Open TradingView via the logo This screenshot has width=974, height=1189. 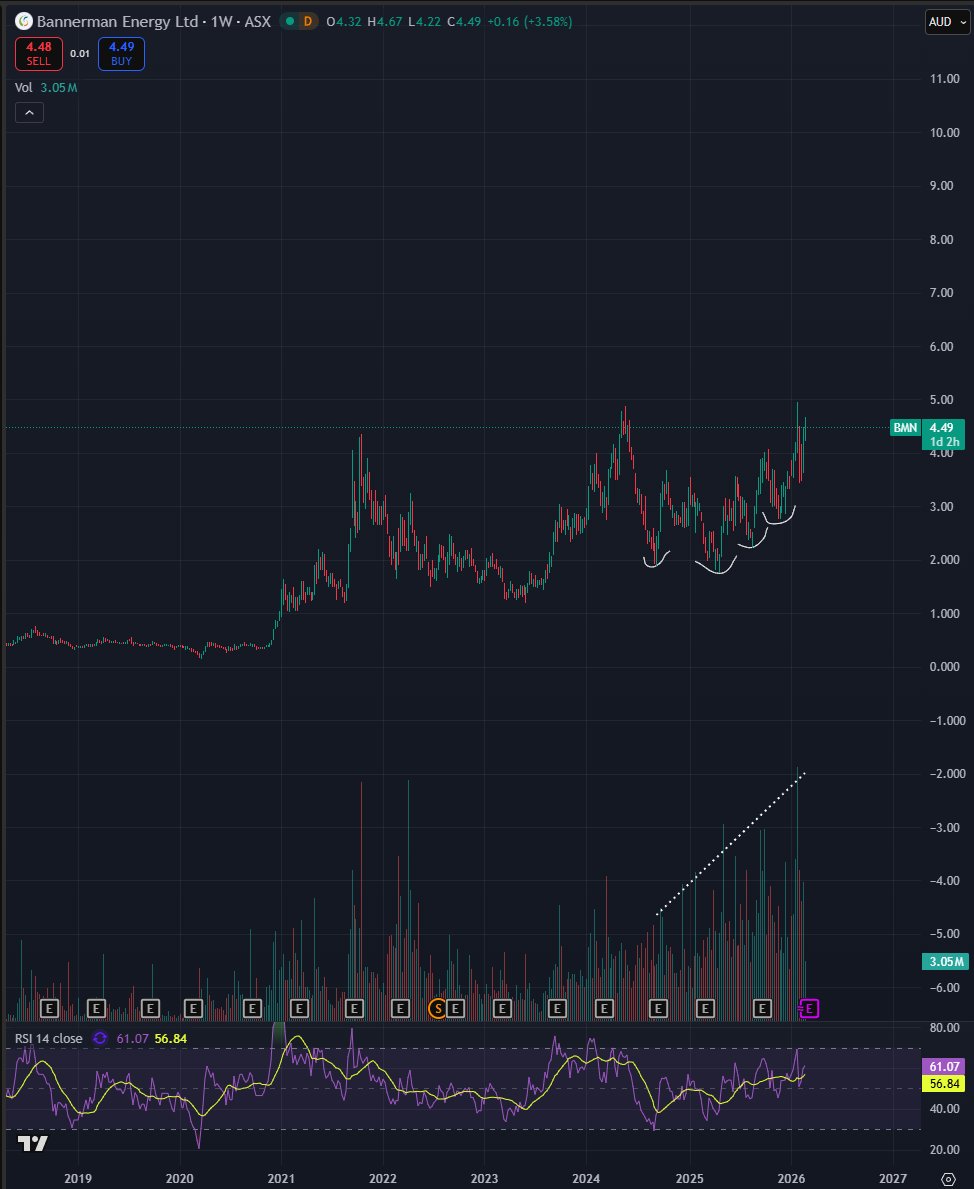point(33,1144)
